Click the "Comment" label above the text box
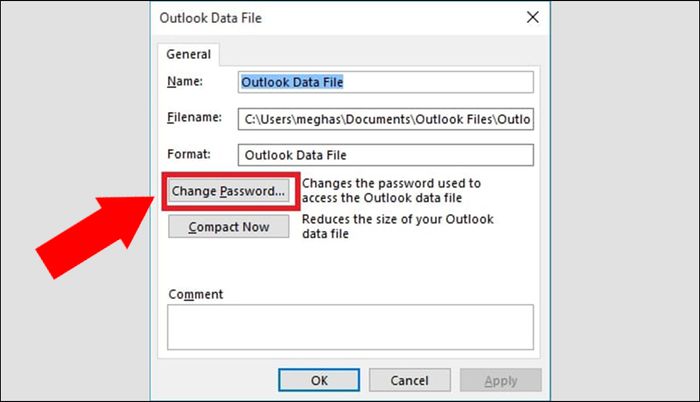This screenshot has height=402, width=700. tap(196, 294)
